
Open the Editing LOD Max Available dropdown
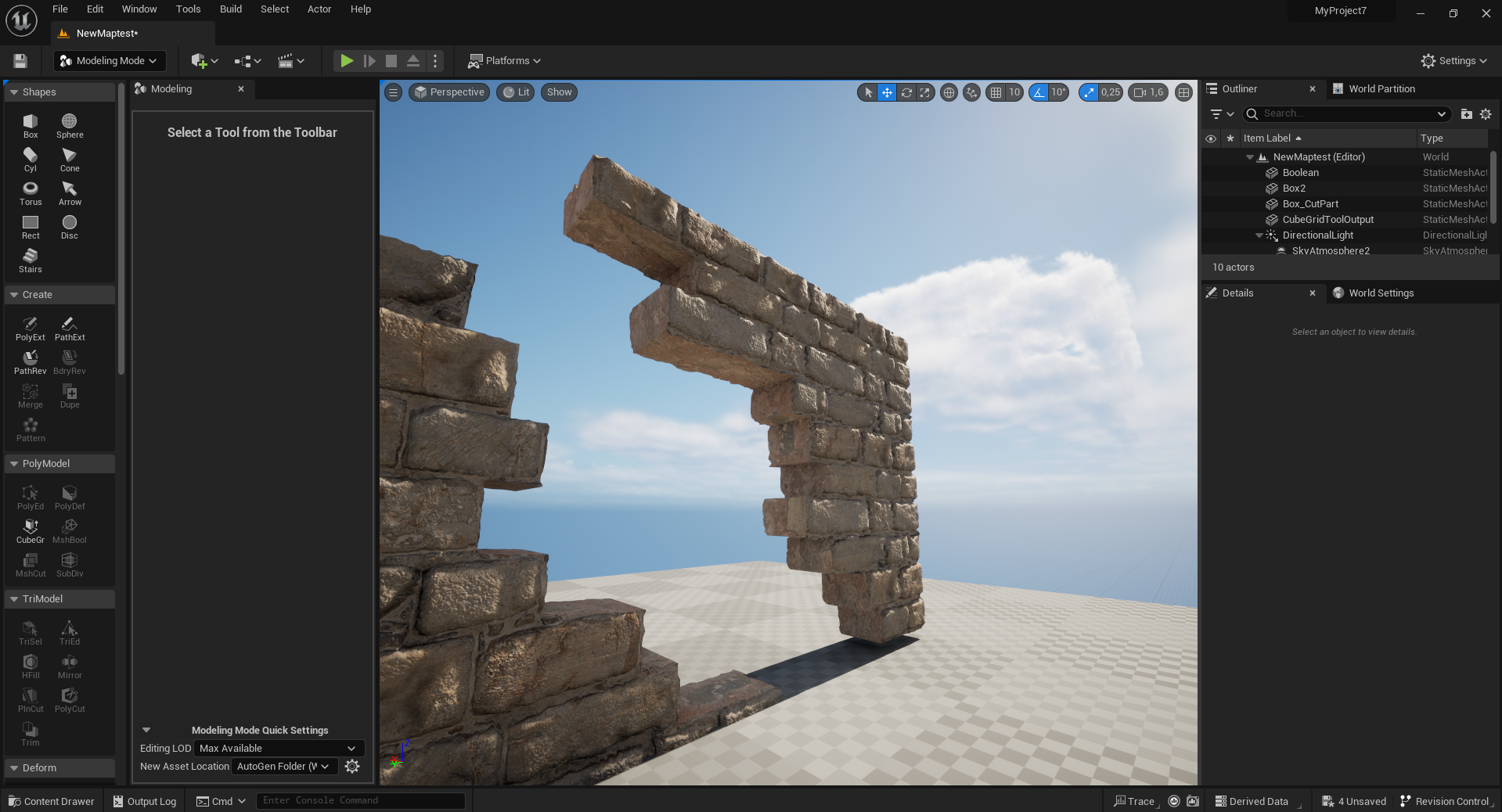279,748
